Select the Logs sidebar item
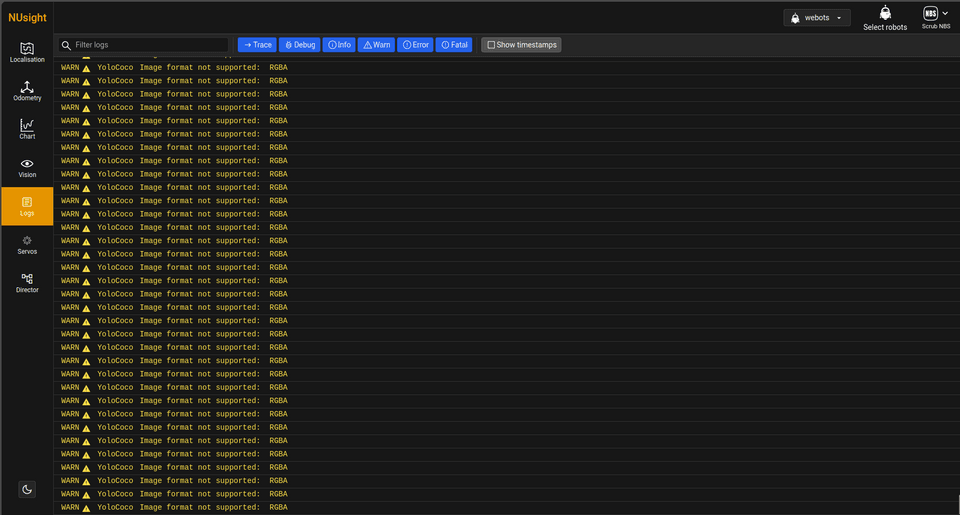 pos(27,206)
